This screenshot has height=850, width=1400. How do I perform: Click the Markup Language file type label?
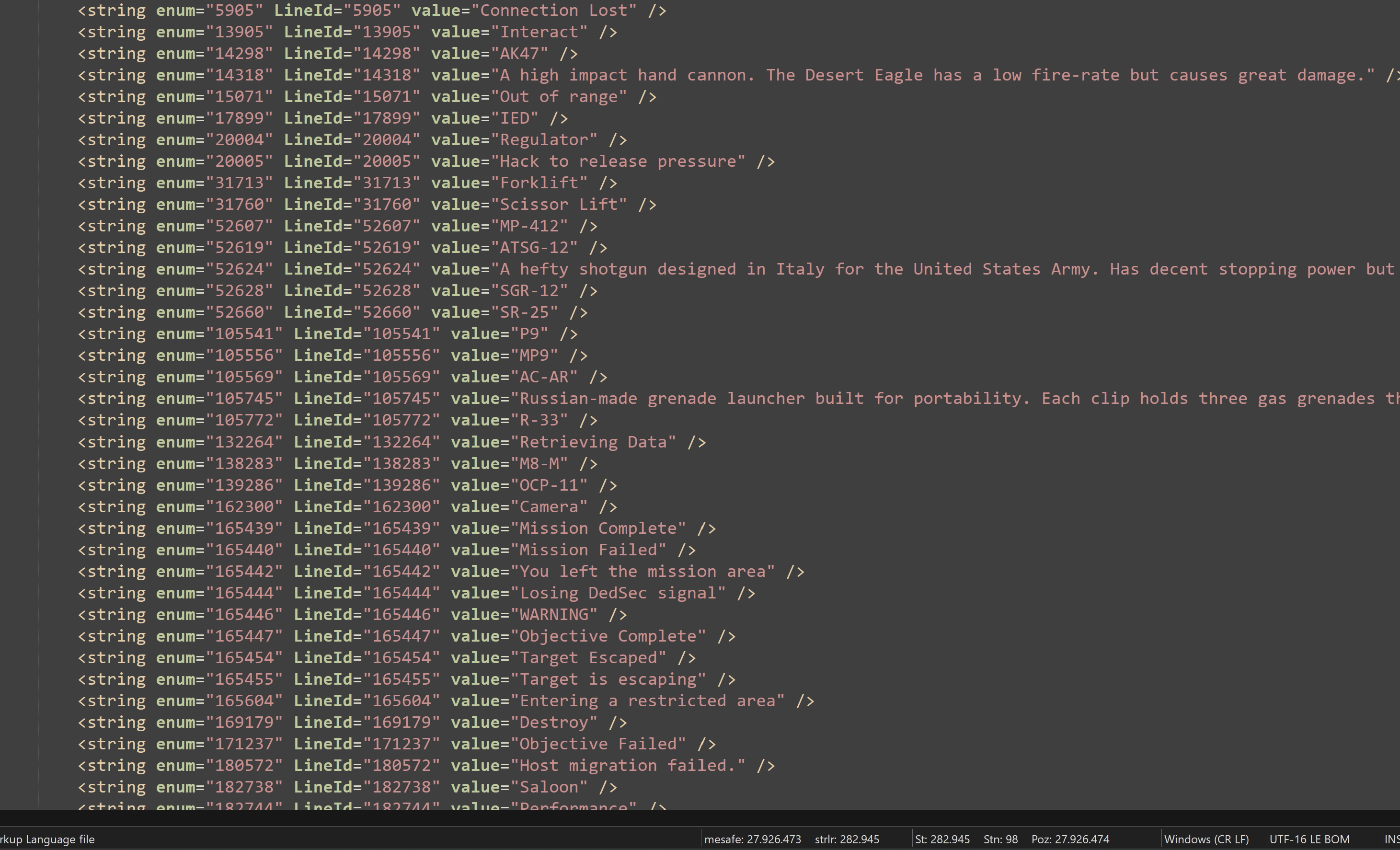point(47,839)
